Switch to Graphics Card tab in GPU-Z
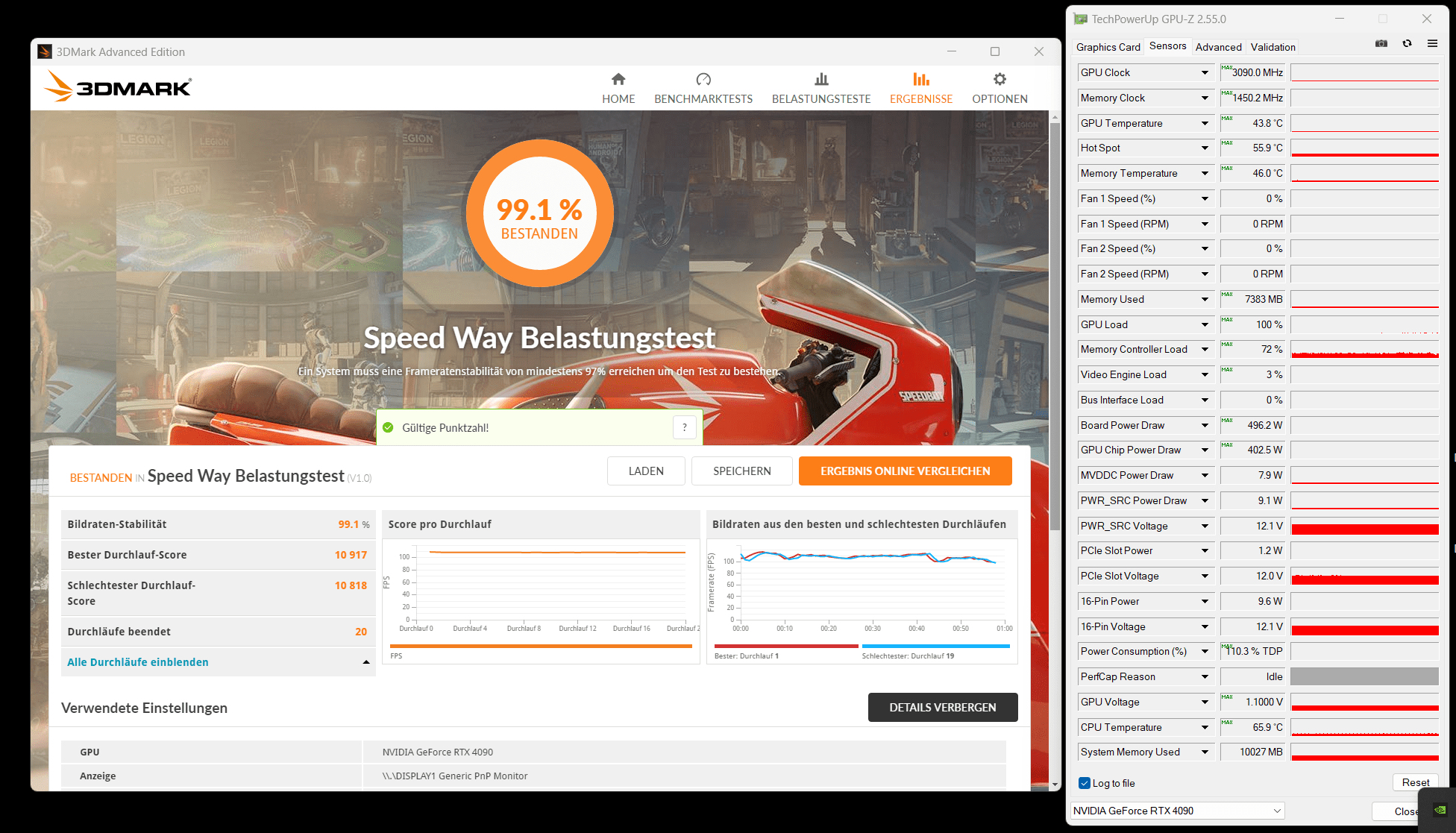The image size is (1456, 833). [x=1108, y=47]
